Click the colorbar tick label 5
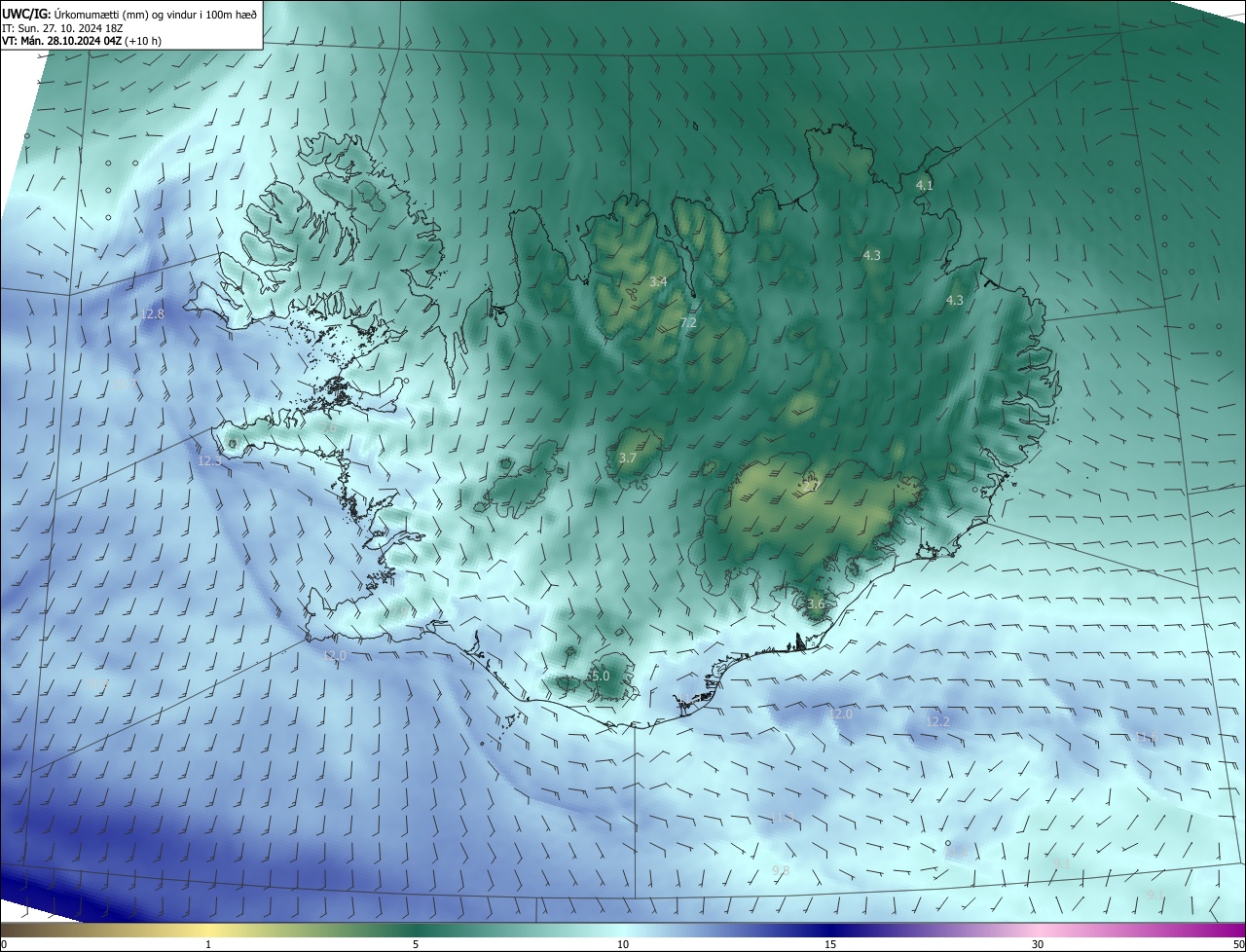1246x952 pixels. [416, 944]
